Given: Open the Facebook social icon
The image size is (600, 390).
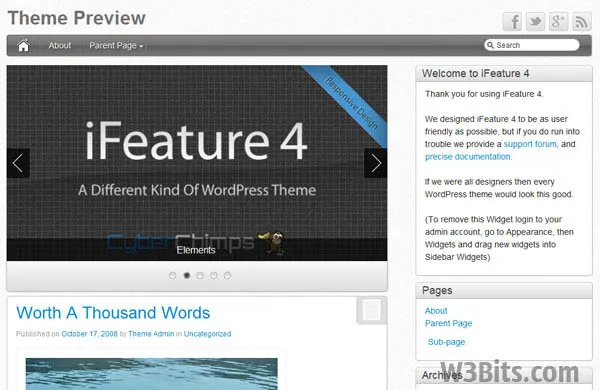Looking at the screenshot, I should pos(512,21).
